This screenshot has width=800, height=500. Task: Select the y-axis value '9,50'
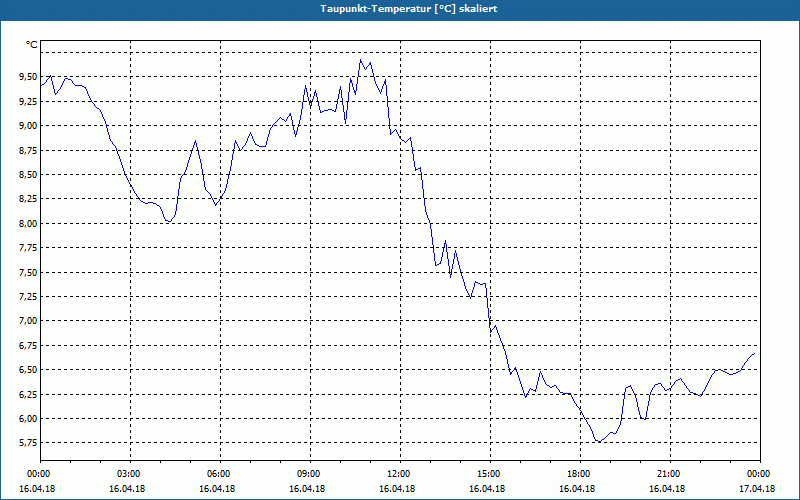[28, 77]
